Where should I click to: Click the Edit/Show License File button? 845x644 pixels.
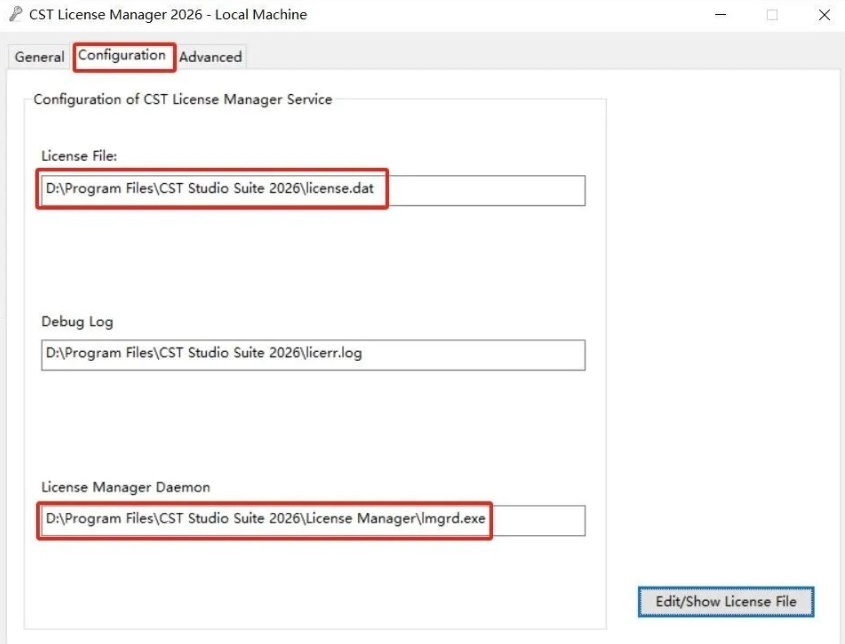coord(726,601)
